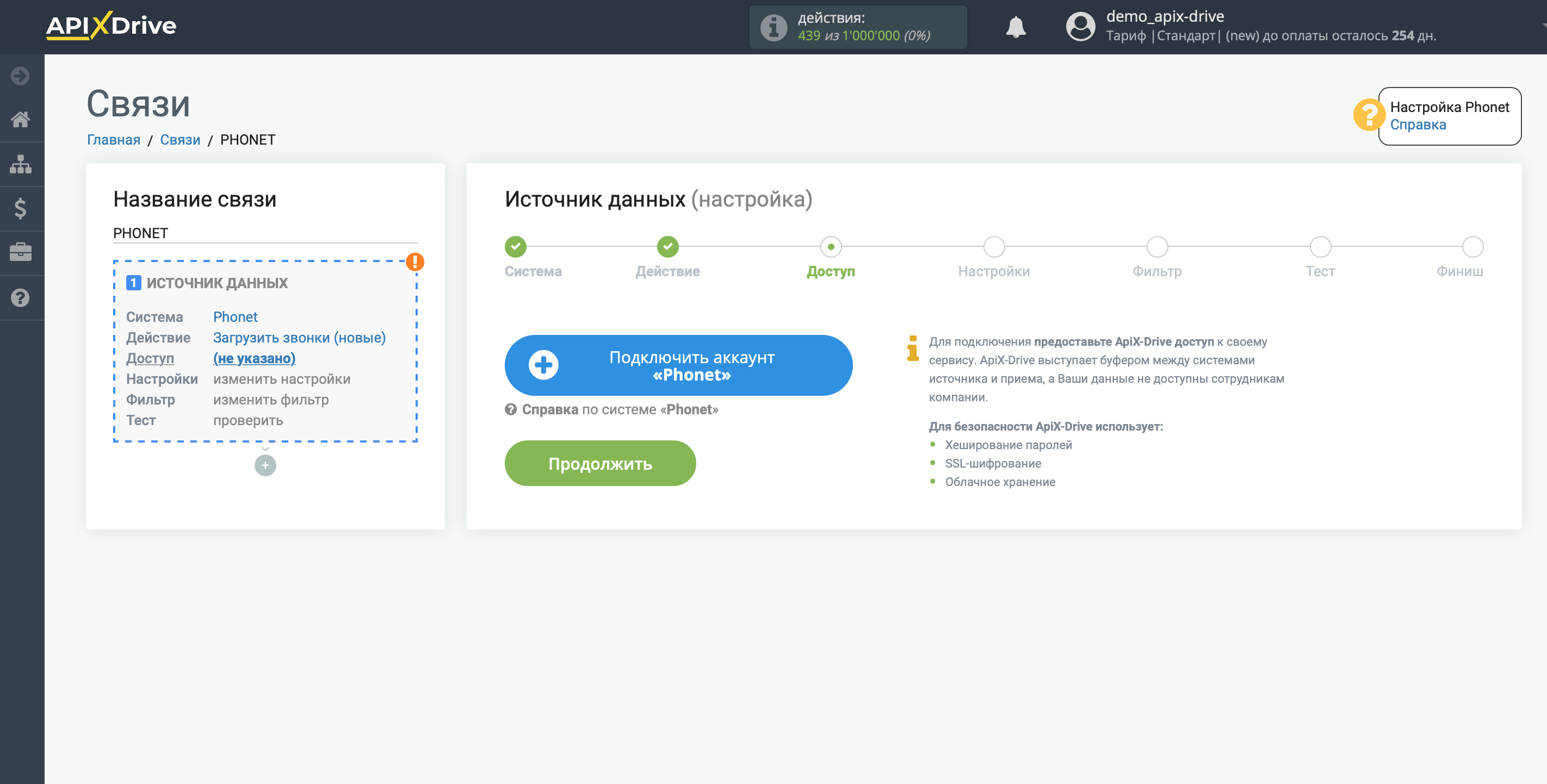This screenshot has width=1547, height=784.
Task: Click the Название связи heading
Action: pos(195,200)
